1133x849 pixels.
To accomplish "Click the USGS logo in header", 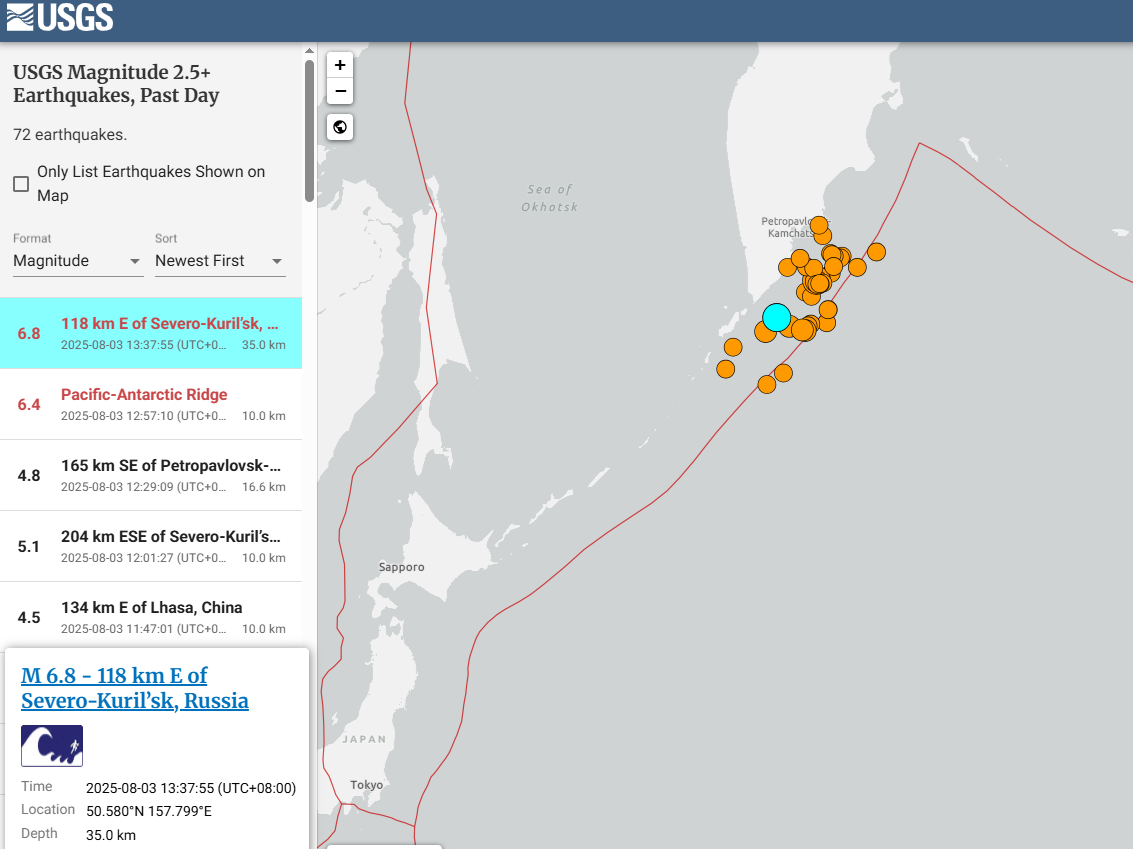I will point(60,17).
